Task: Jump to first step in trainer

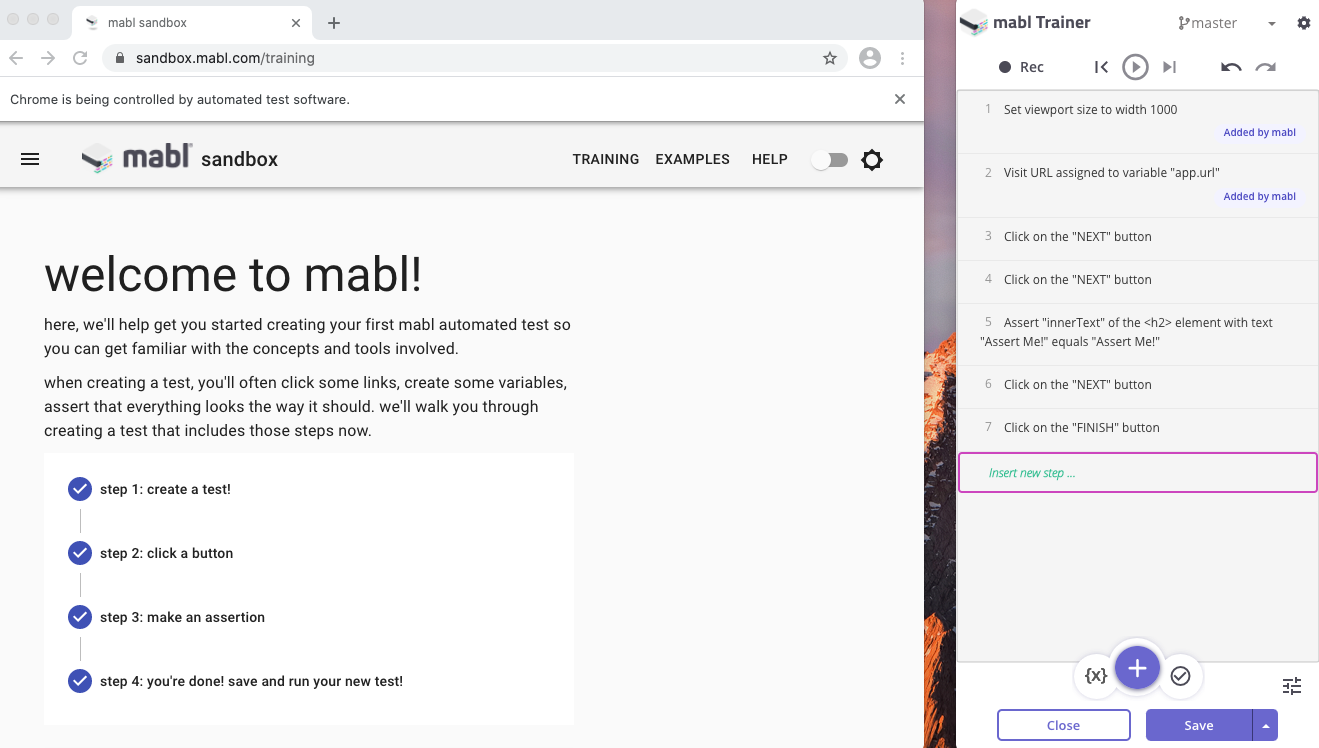Action: click(1101, 67)
